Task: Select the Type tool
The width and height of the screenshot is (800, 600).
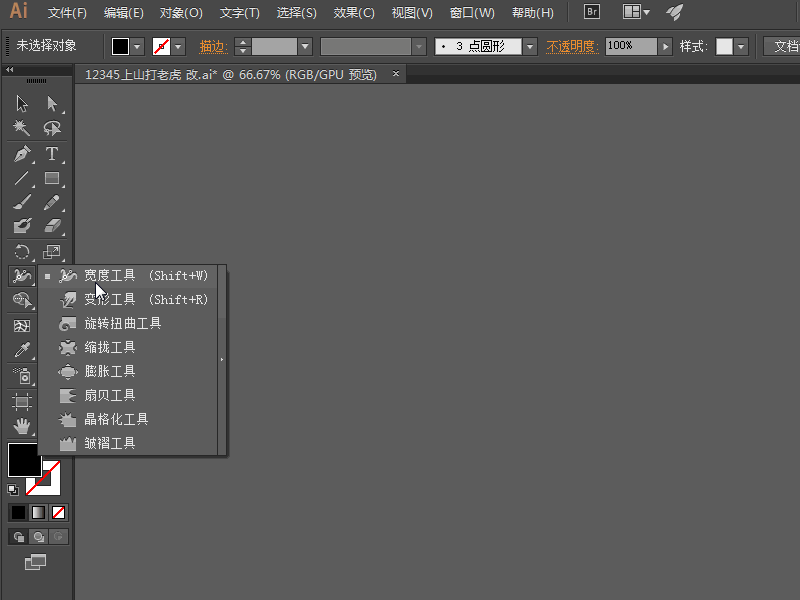Action: tap(52, 154)
